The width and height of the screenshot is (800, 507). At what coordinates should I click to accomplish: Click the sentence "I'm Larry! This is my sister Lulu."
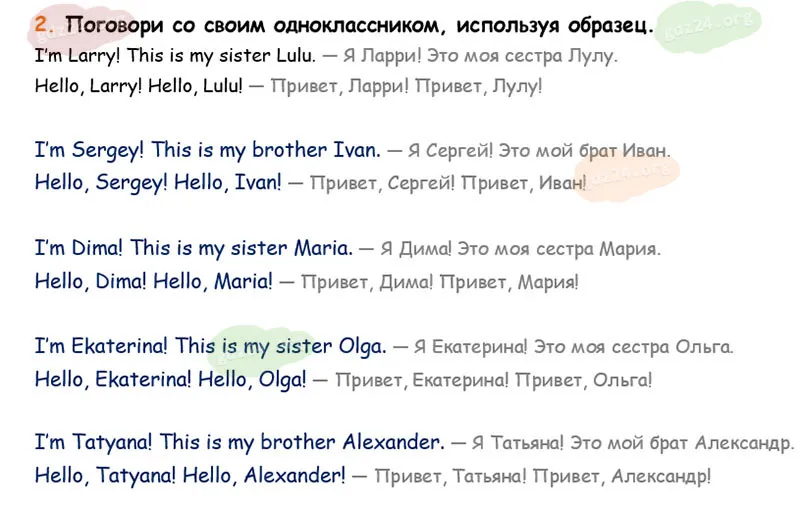point(176,56)
